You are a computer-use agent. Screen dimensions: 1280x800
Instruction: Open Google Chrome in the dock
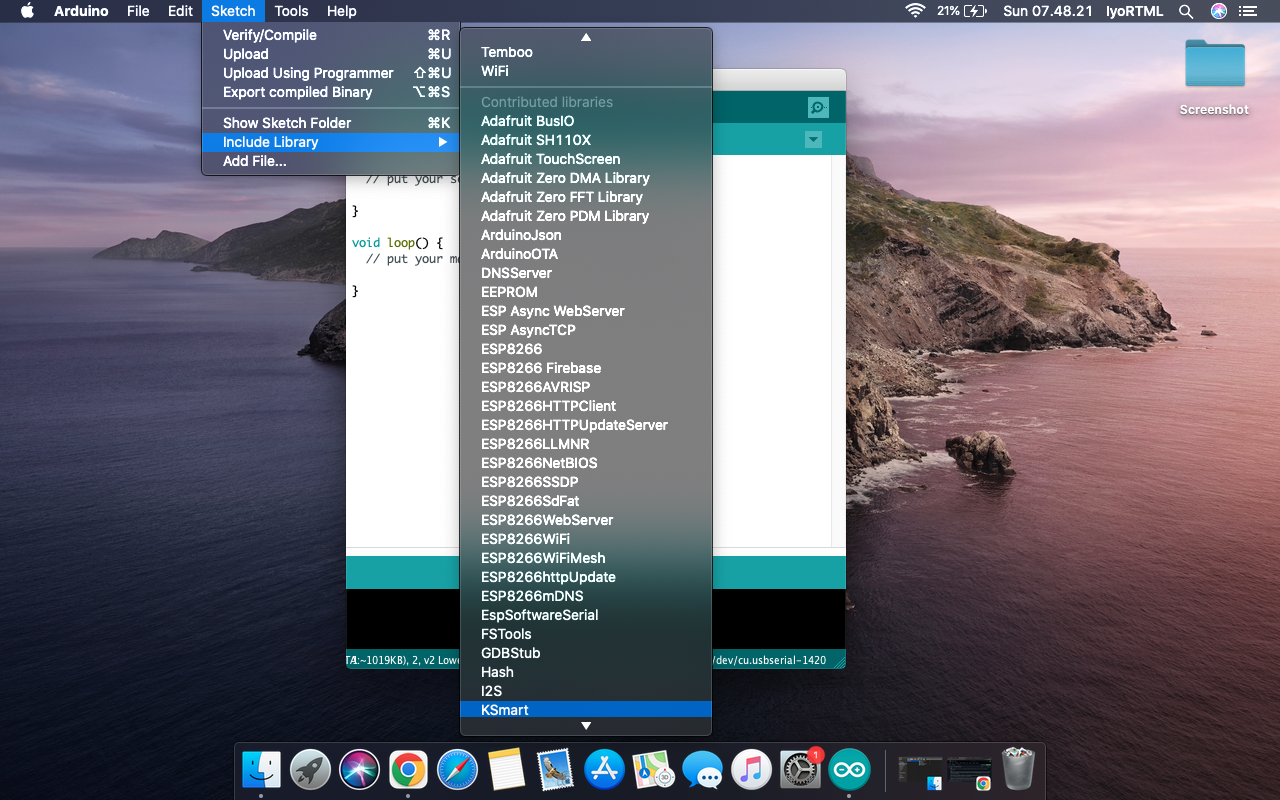[x=408, y=770]
